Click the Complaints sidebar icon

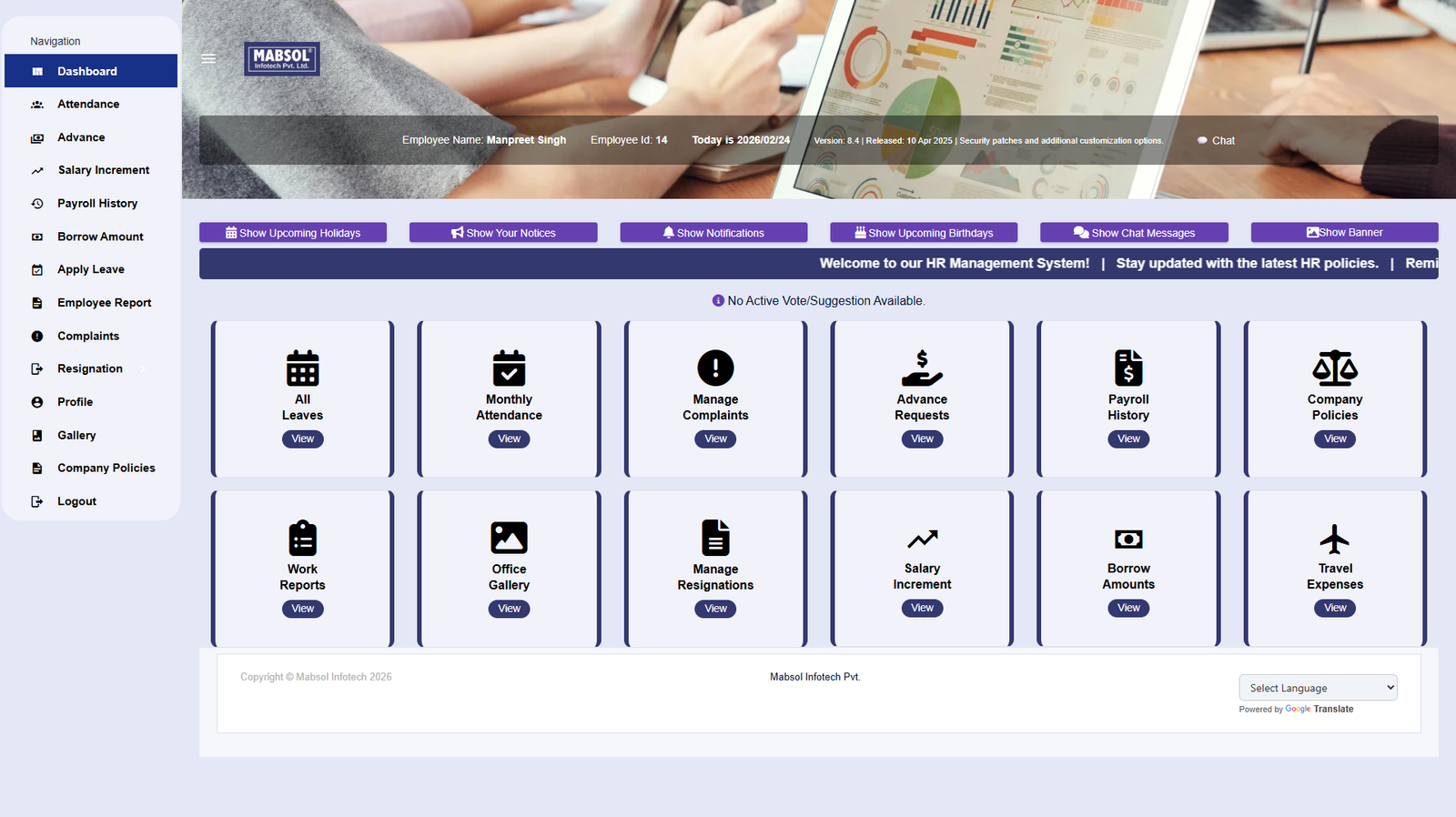[37, 337]
